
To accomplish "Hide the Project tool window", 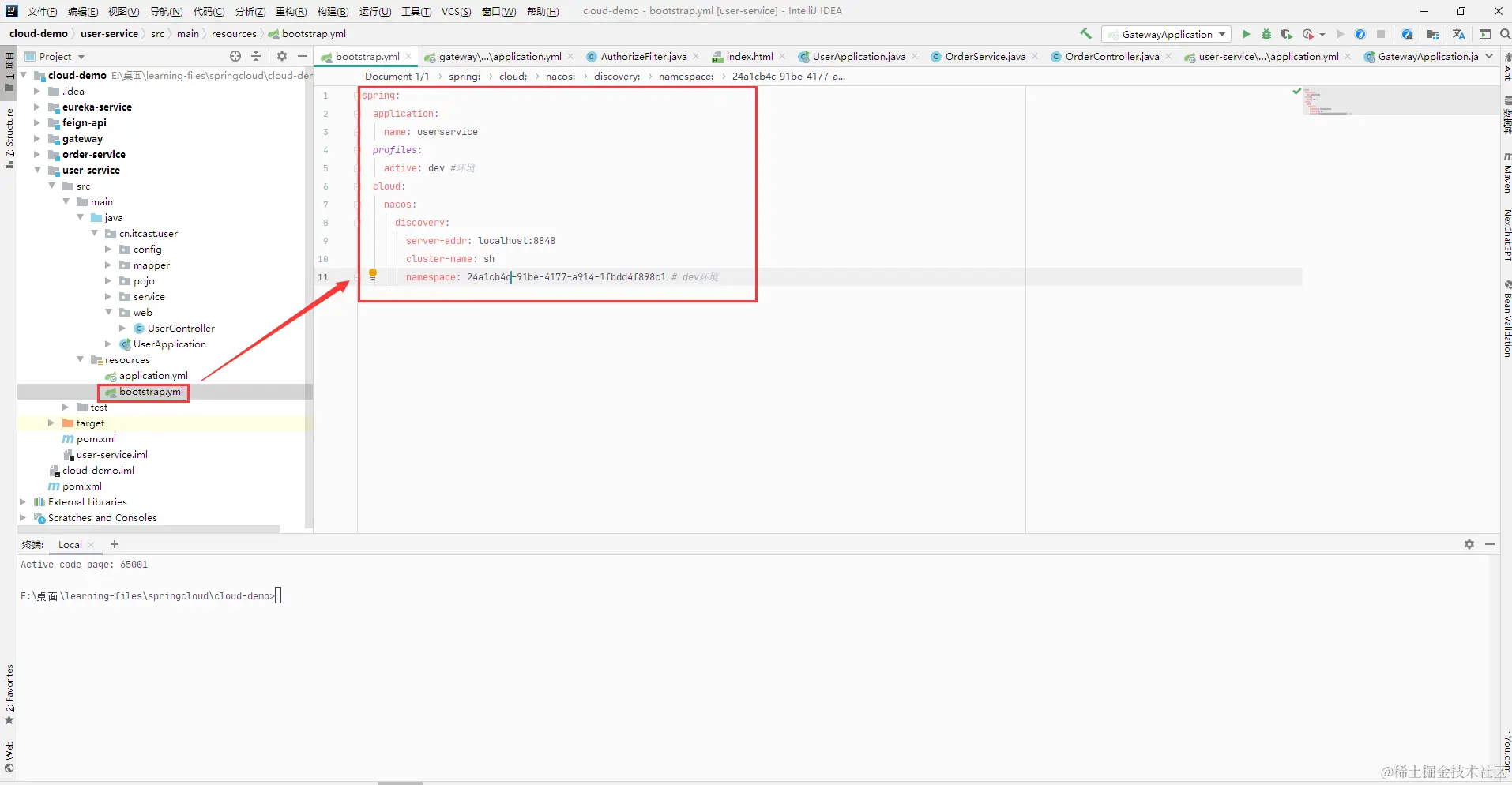I will (x=302, y=56).
